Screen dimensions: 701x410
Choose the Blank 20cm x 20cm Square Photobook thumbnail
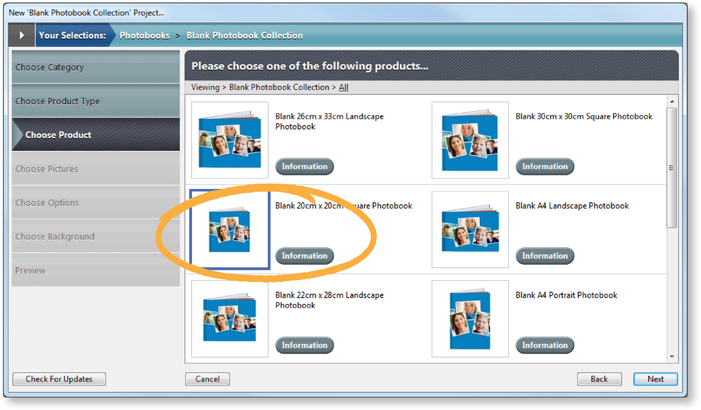pyautogui.click(x=230, y=230)
